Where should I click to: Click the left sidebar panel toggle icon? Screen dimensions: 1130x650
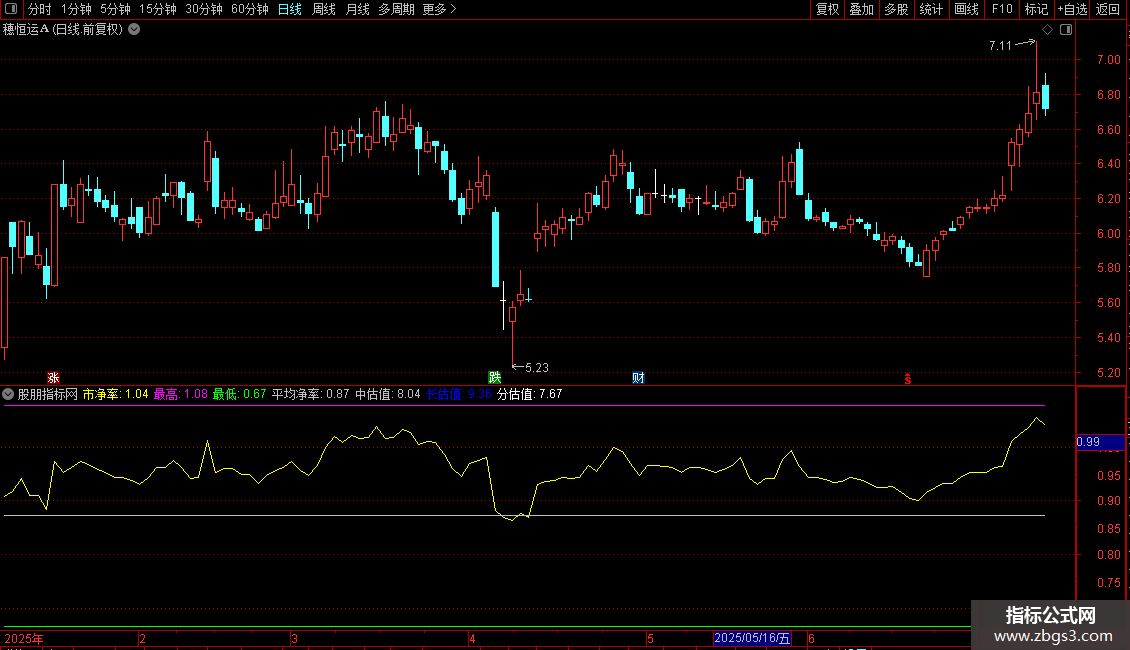point(9,9)
